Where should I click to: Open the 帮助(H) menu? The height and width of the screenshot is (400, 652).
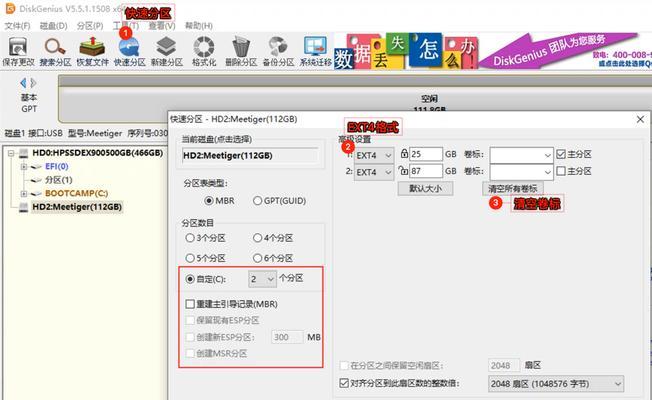pos(199,26)
